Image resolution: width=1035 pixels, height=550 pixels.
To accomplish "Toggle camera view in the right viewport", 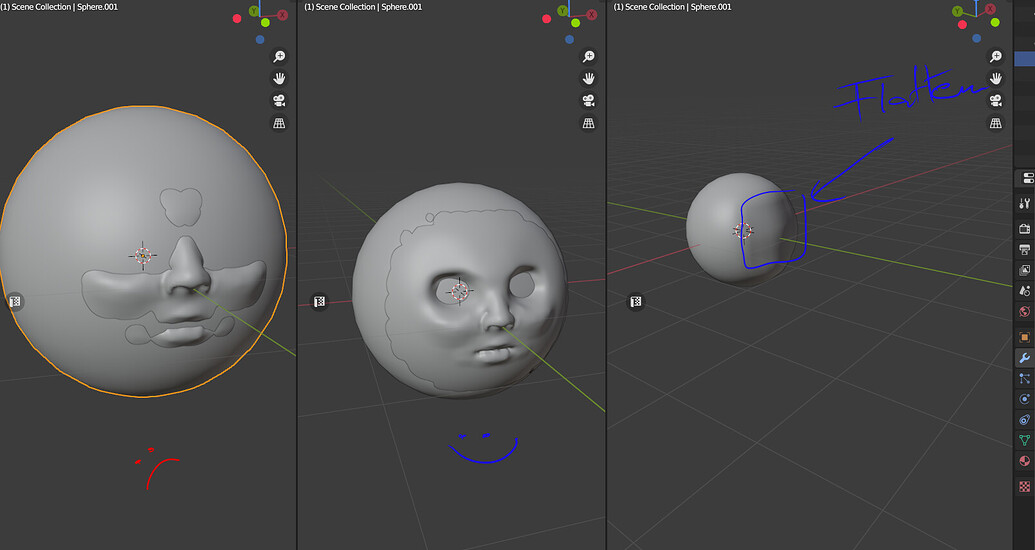I will (x=995, y=101).
